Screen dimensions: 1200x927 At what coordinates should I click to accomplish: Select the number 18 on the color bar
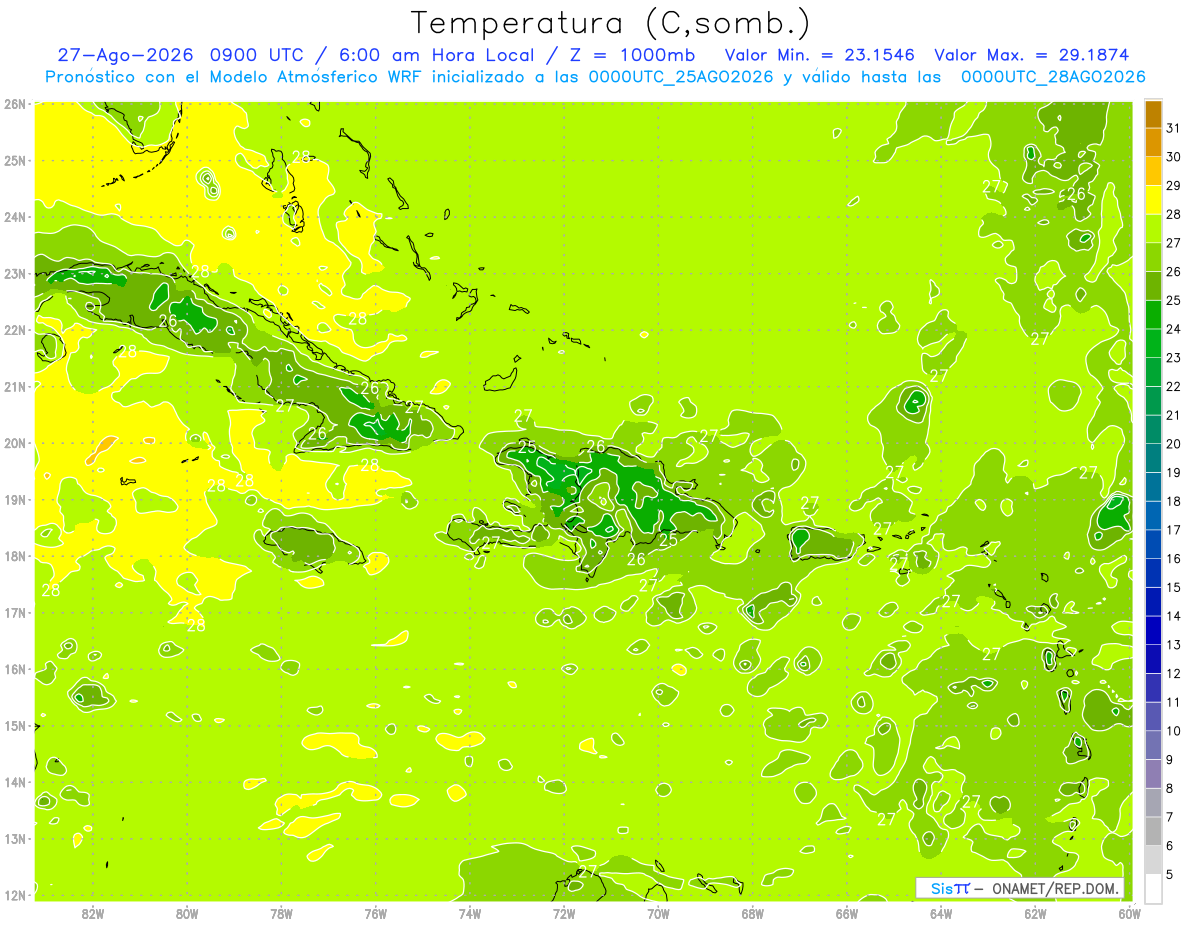click(1174, 501)
